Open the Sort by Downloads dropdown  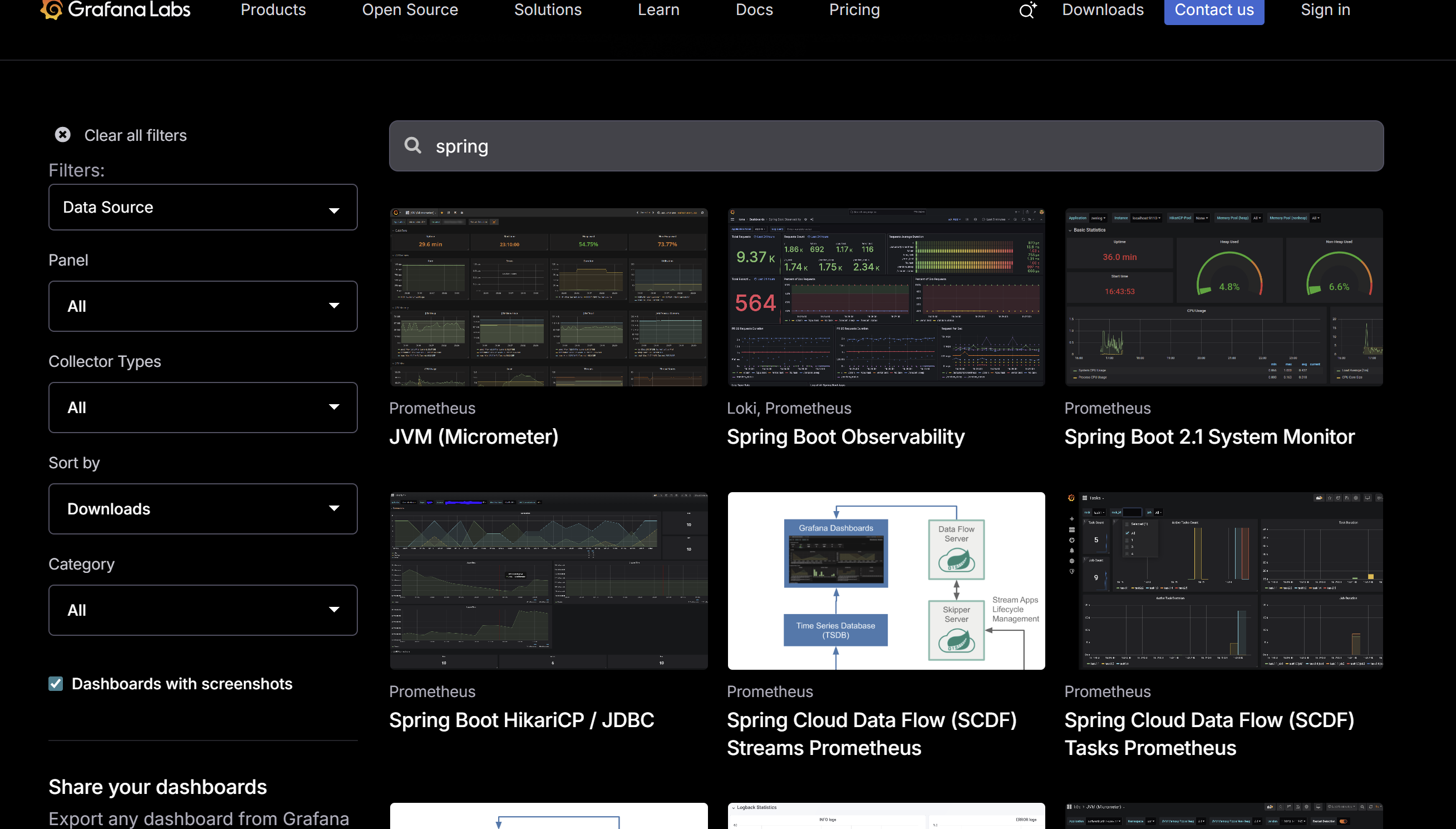click(x=203, y=509)
